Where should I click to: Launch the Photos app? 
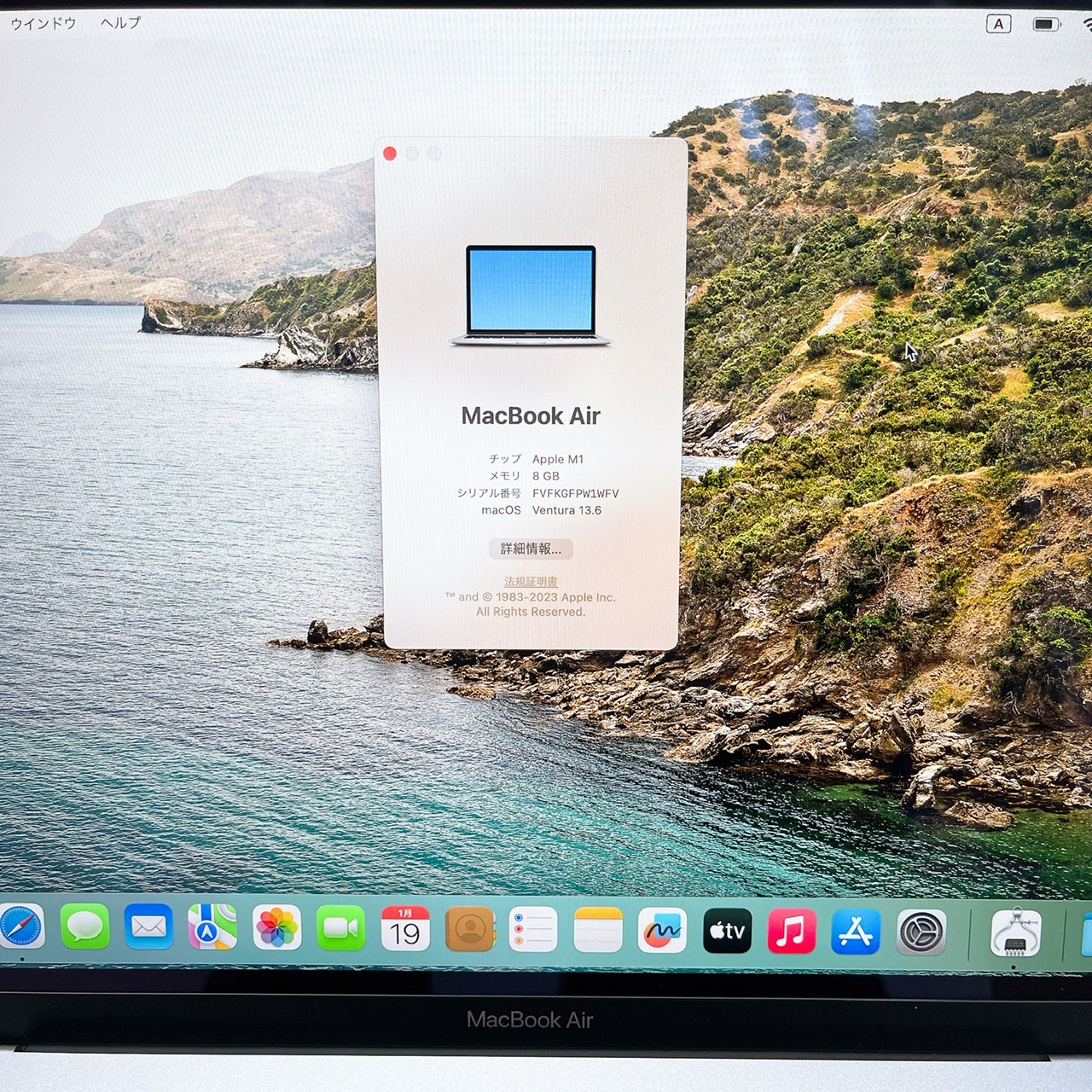(276, 928)
